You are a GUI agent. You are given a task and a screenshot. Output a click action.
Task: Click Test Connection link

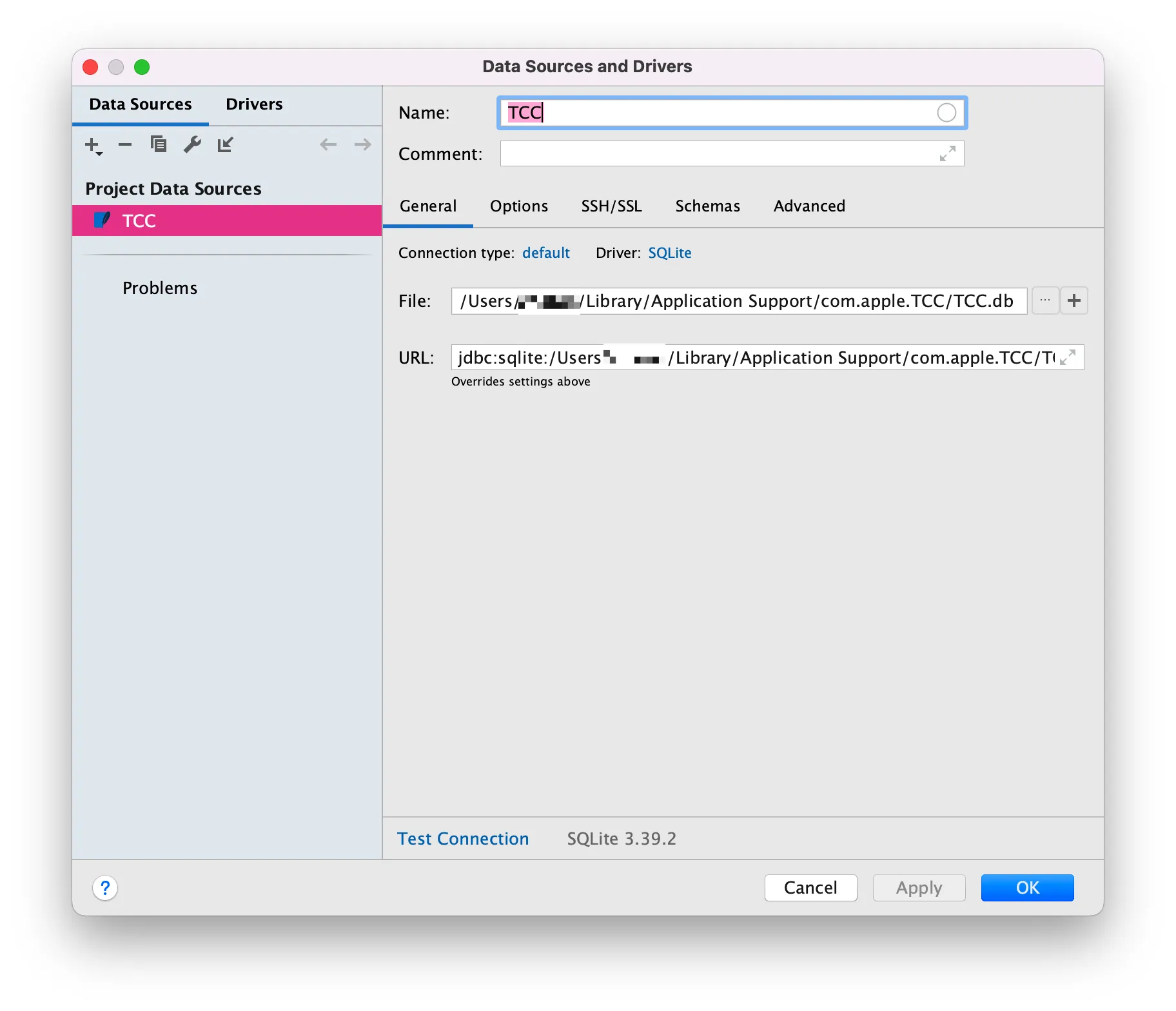tap(463, 839)
